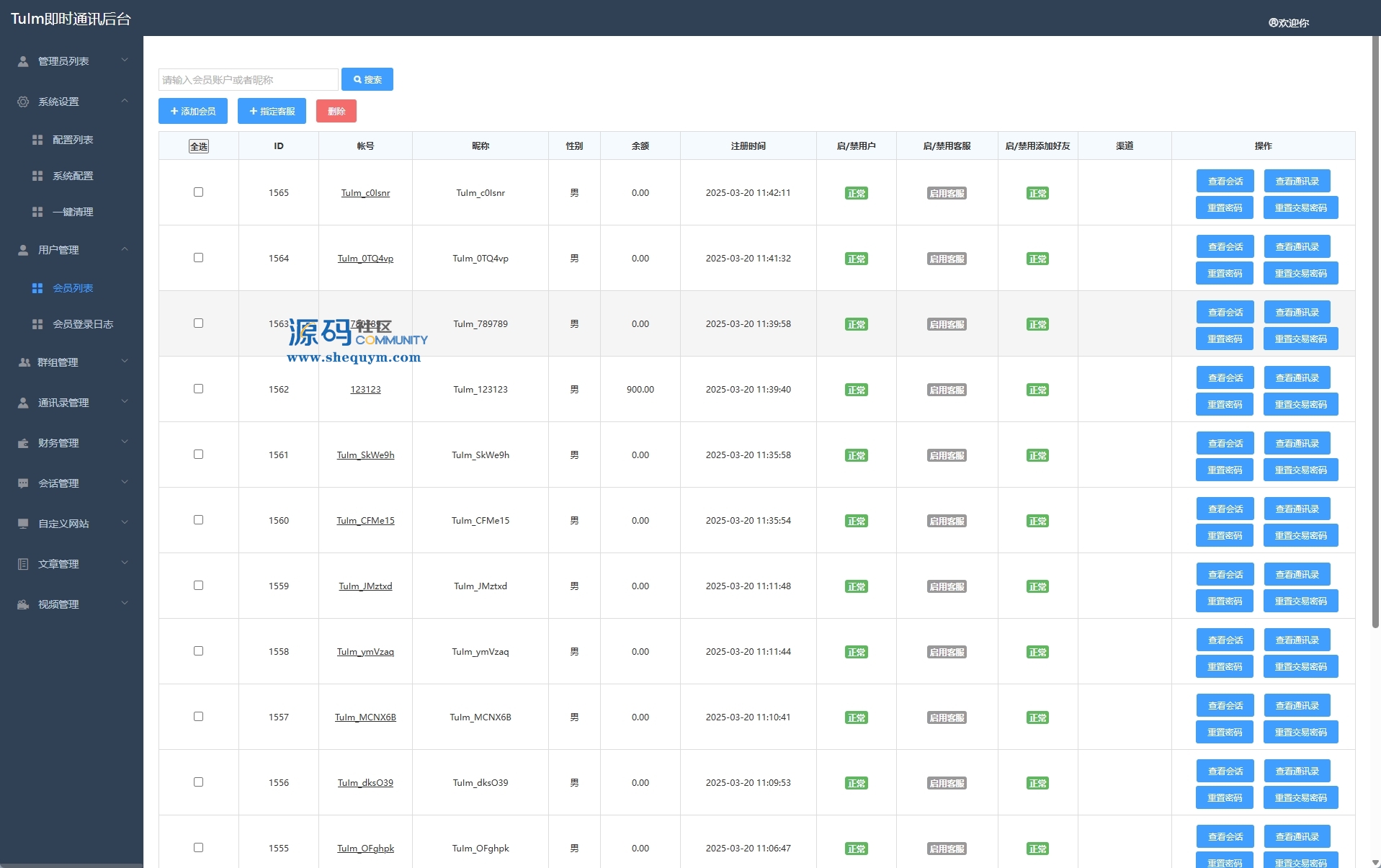Check the box for member ID 1565

tap(198, 192)
